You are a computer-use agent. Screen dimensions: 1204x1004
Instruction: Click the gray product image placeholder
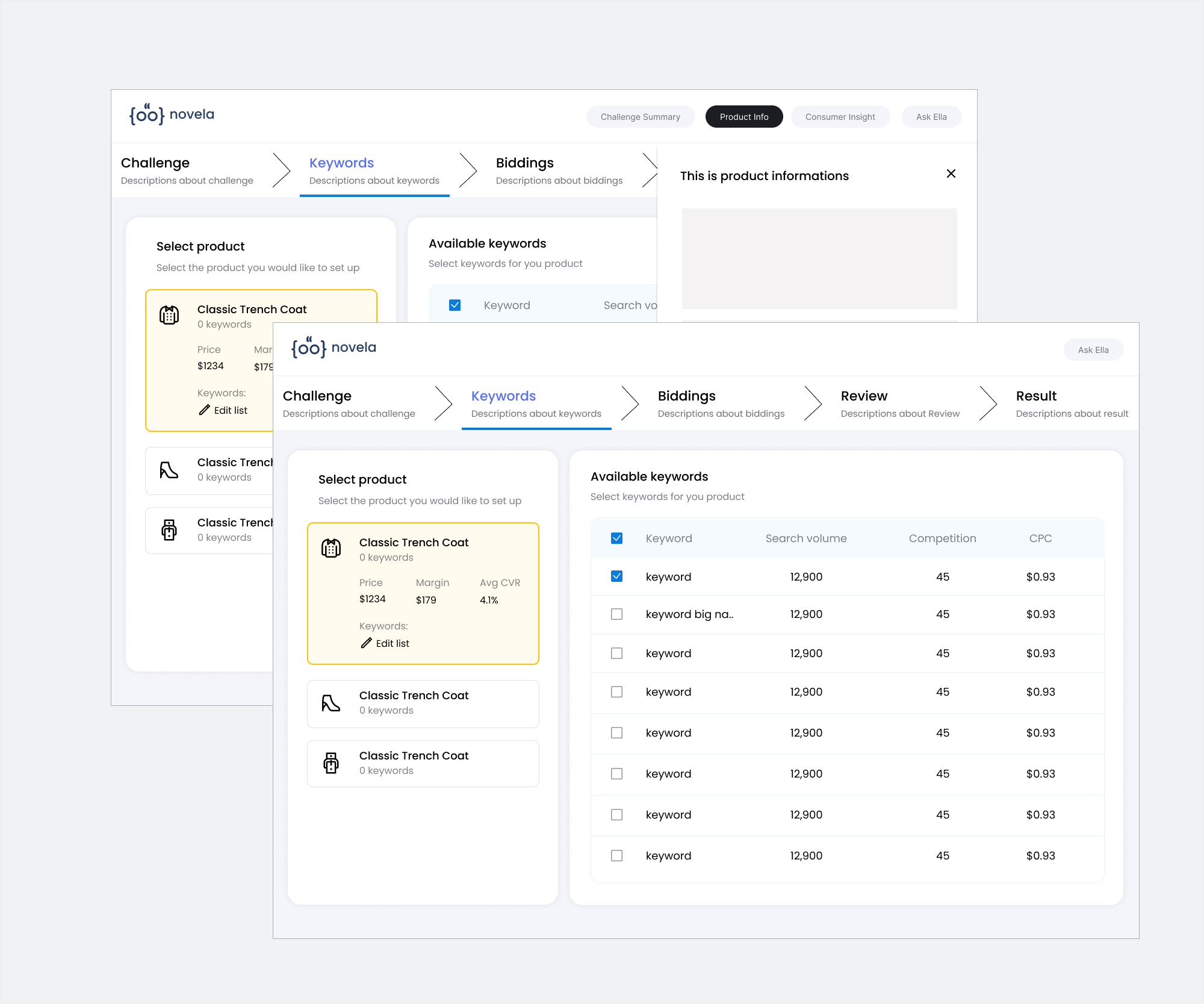tap(819, 258)
